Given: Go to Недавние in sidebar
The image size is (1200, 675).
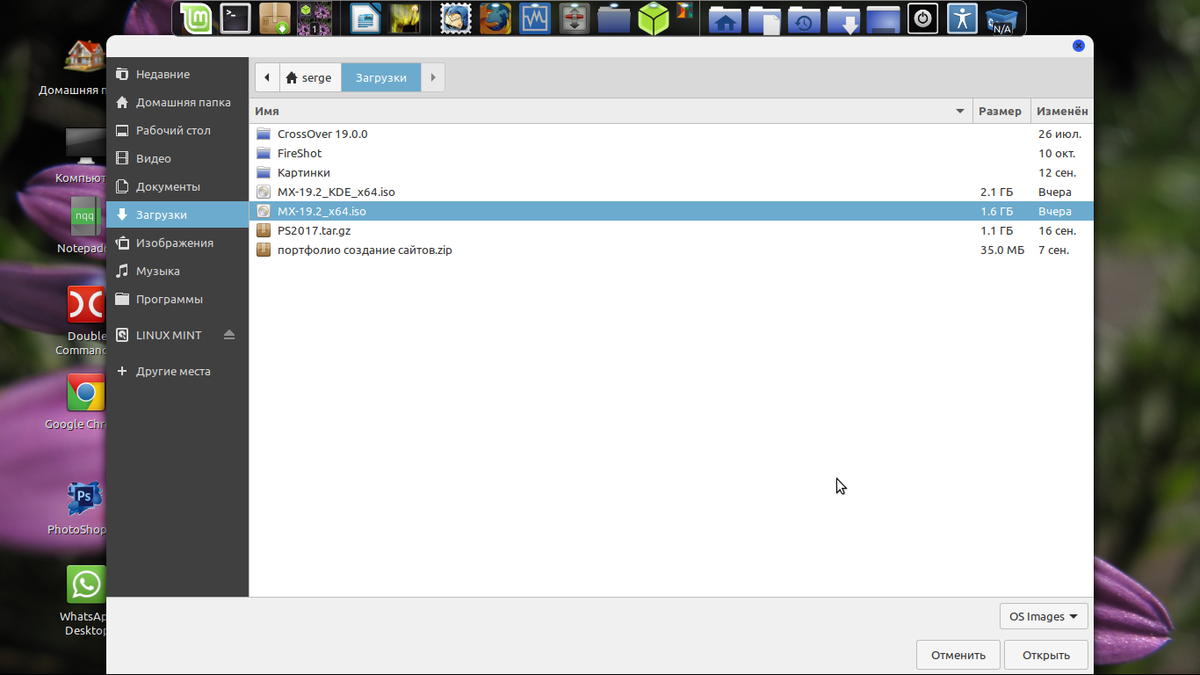Looking at the screenshot, I should (177, 74).
